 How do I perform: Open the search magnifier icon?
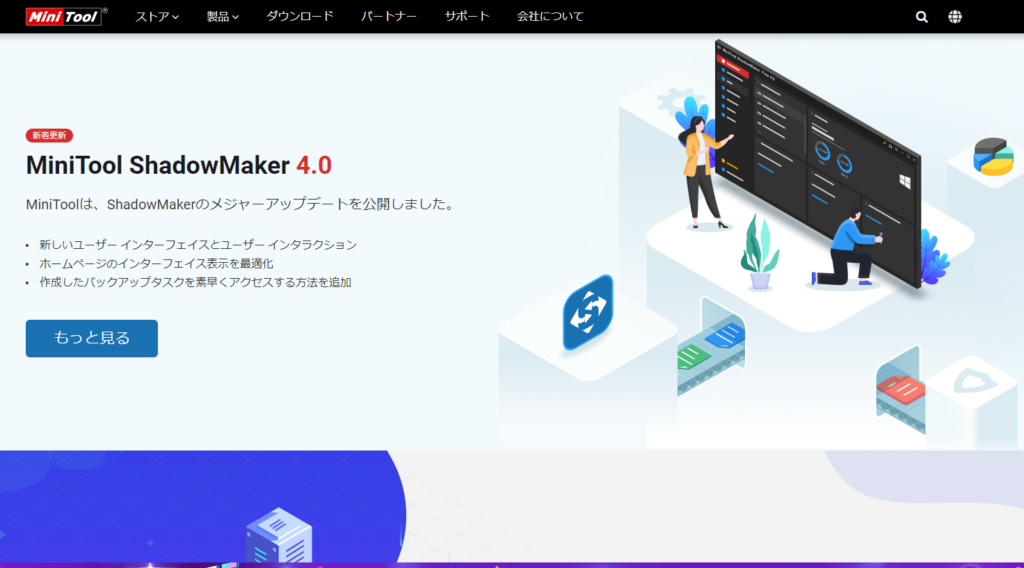pyautogui.click(x=921, y=17)
